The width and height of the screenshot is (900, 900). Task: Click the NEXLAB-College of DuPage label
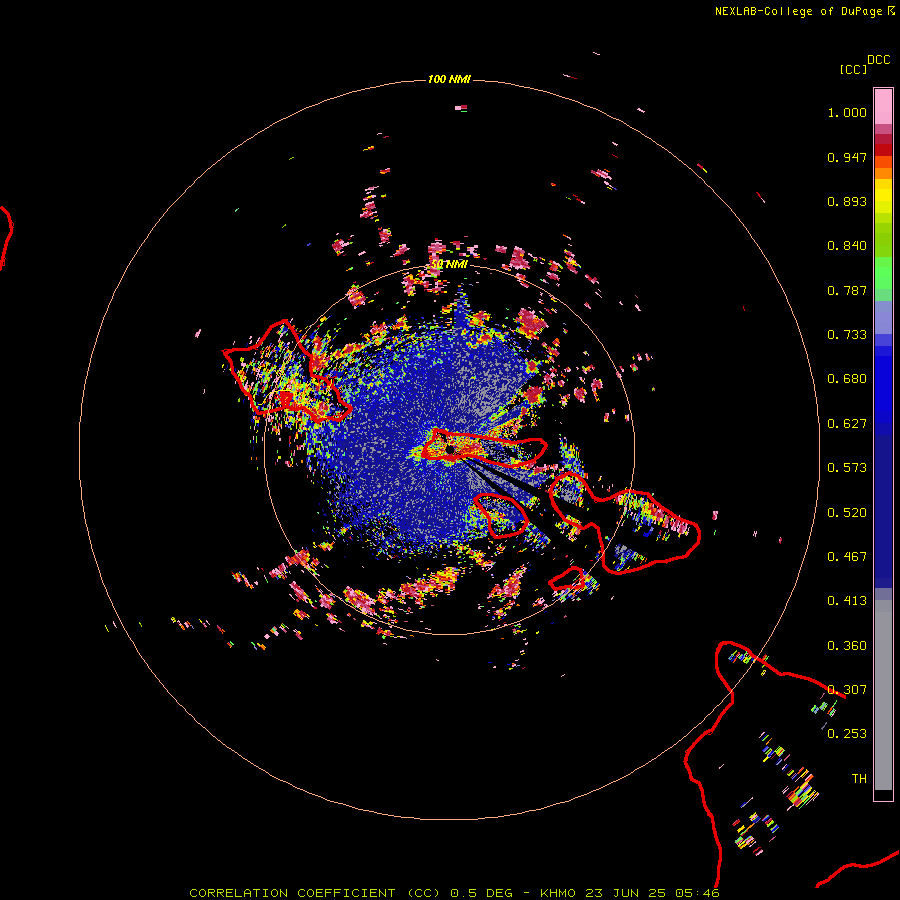tap(798, 11)
